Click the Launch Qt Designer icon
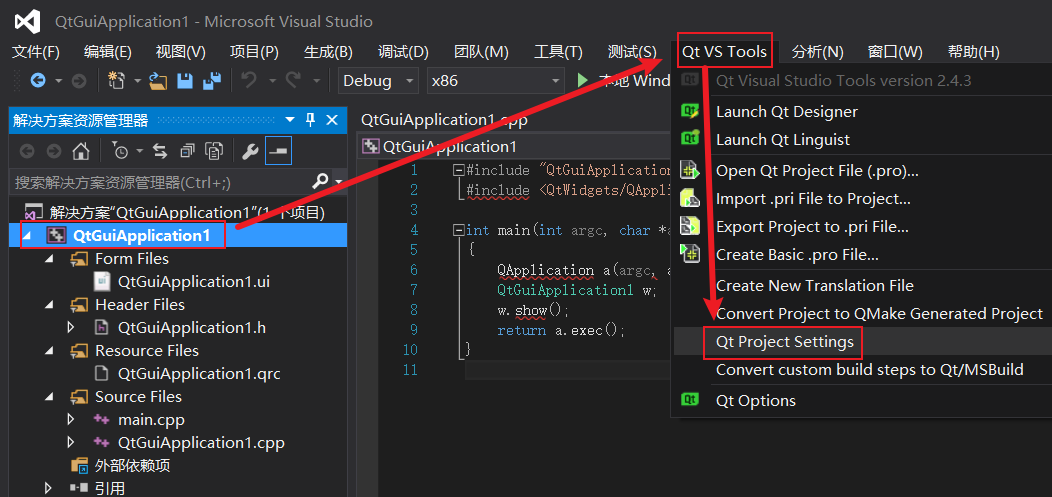The width and height of the screenshot is (1052, 497). tap(690, 111)
